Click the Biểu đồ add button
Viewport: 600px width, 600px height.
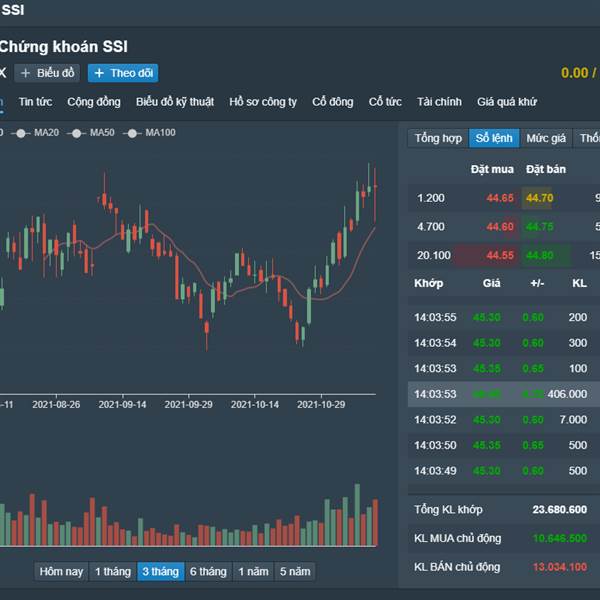[x=47, y=73]
